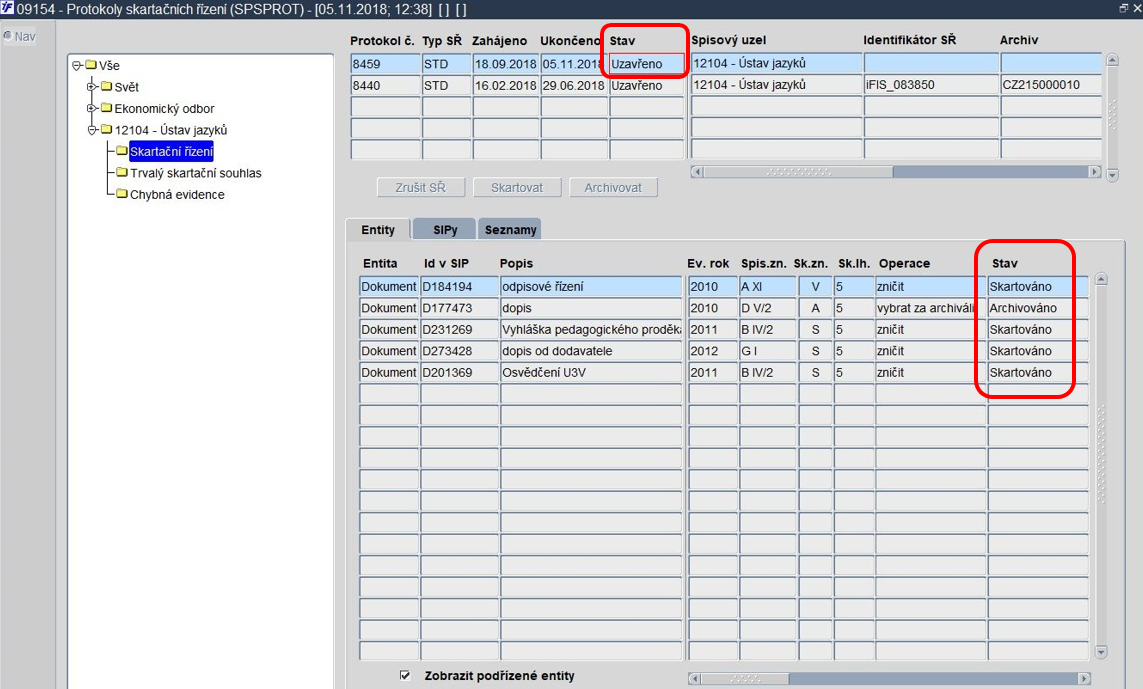1143x689 pixels.
Task: Click the Zrušit SŘ button
Action: pos(421,187)
